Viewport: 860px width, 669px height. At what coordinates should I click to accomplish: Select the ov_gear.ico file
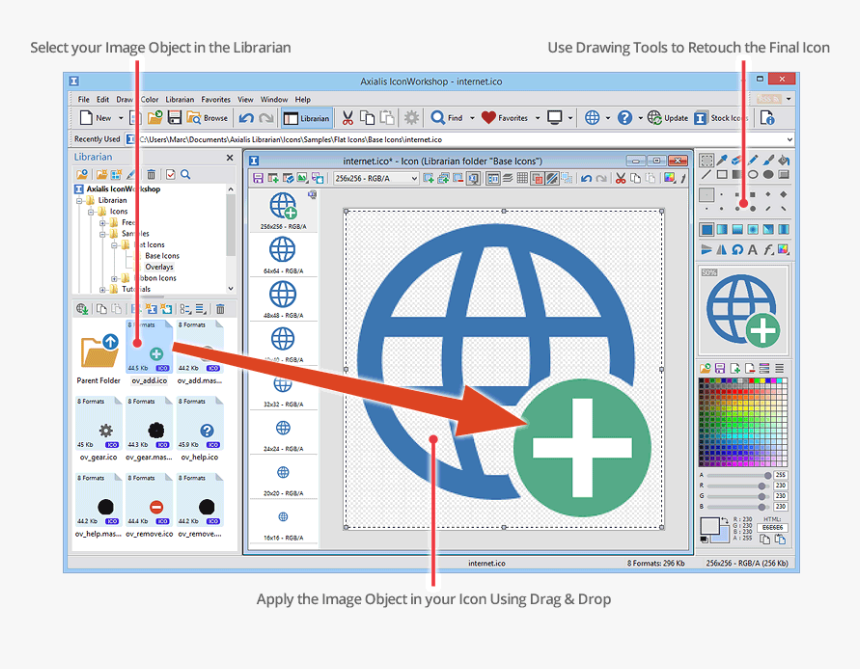pos(99,429)
